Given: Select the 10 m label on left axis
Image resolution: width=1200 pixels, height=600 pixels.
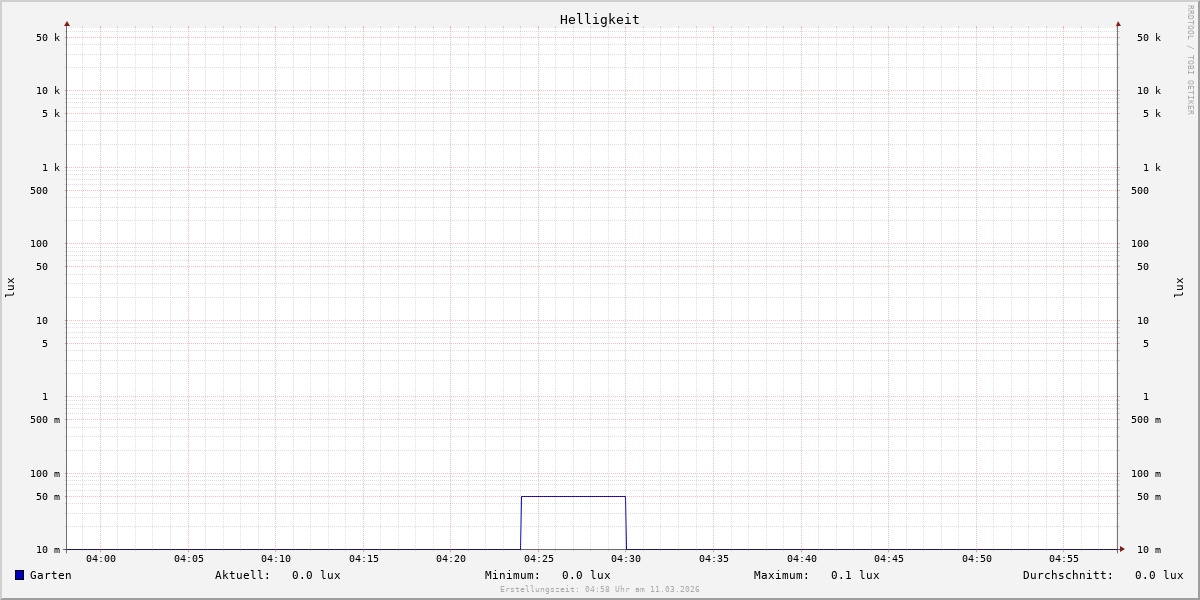Looking at the screenshot, I should click(48, 550).
